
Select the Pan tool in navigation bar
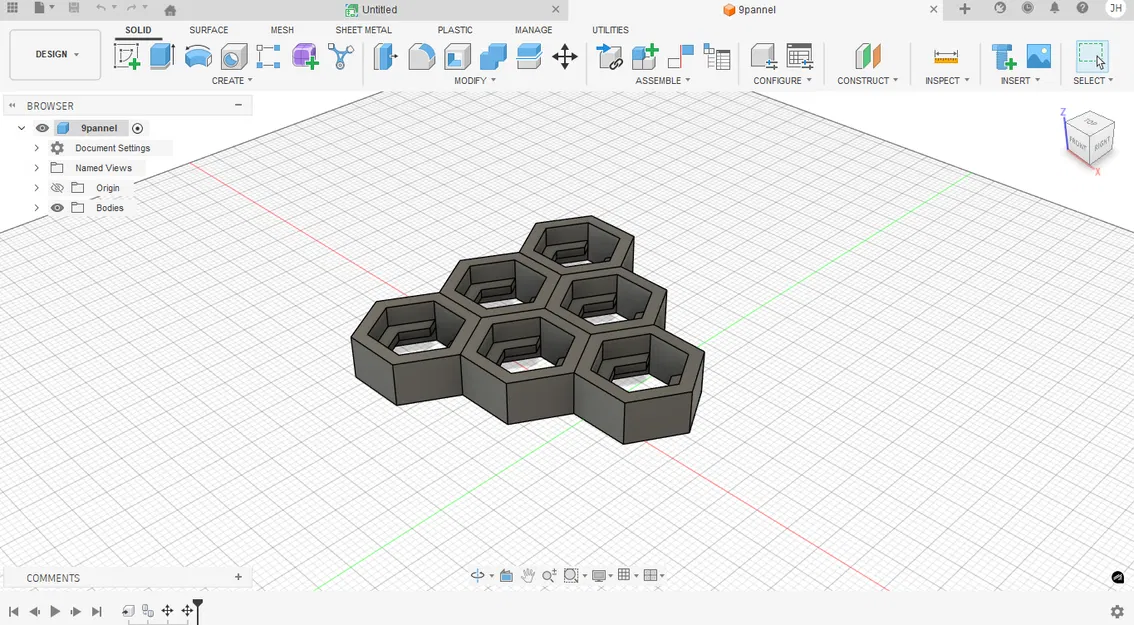(x=528, y=575)
